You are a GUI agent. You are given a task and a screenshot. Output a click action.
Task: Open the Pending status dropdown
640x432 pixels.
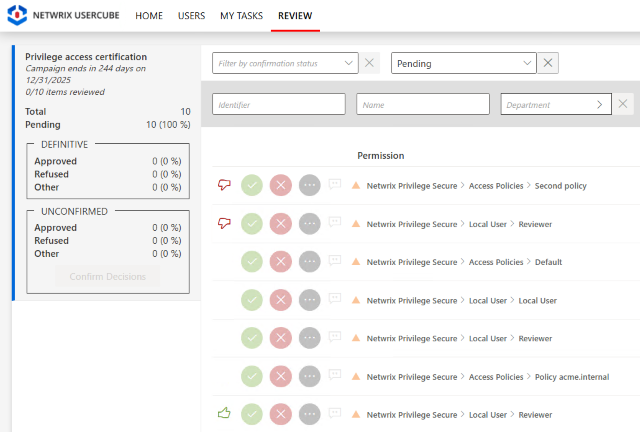pyautogui.click(x=463, y=63)
